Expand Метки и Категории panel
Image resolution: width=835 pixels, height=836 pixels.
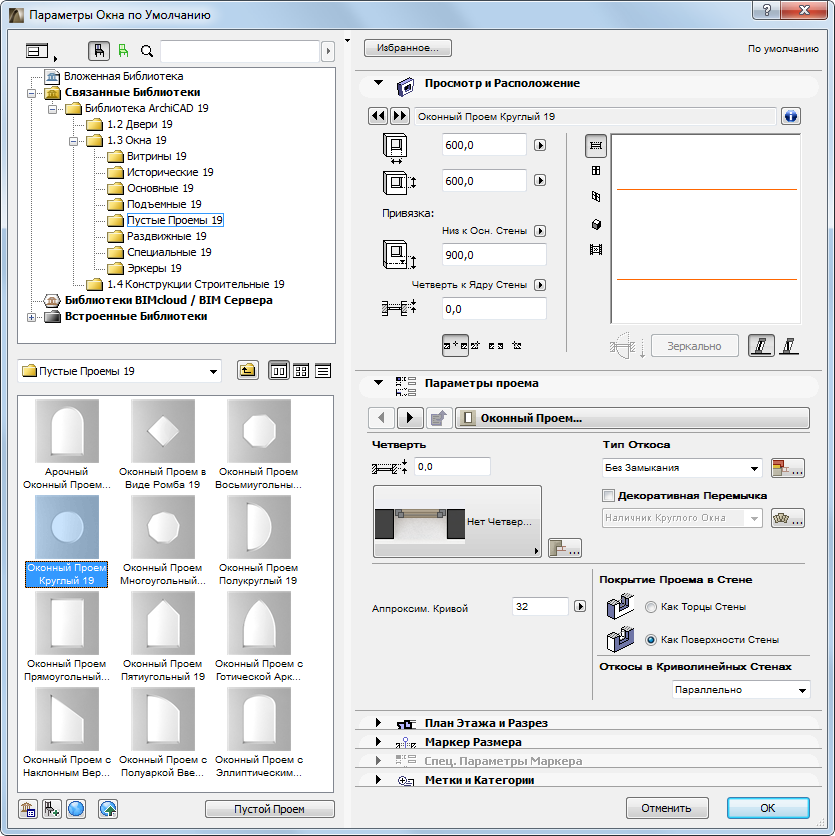tap(378, 779)
